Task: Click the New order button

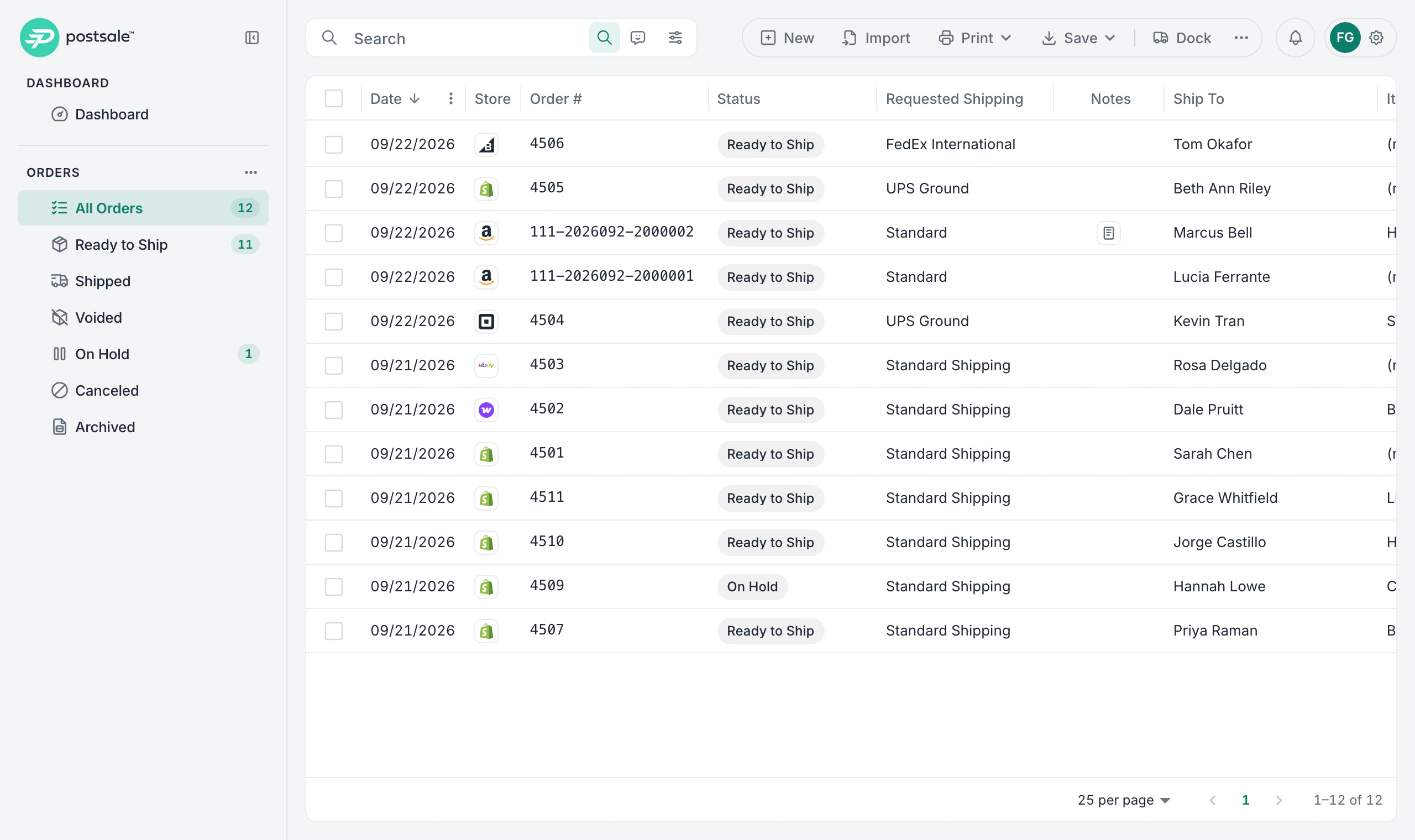Action: point(787,38)
